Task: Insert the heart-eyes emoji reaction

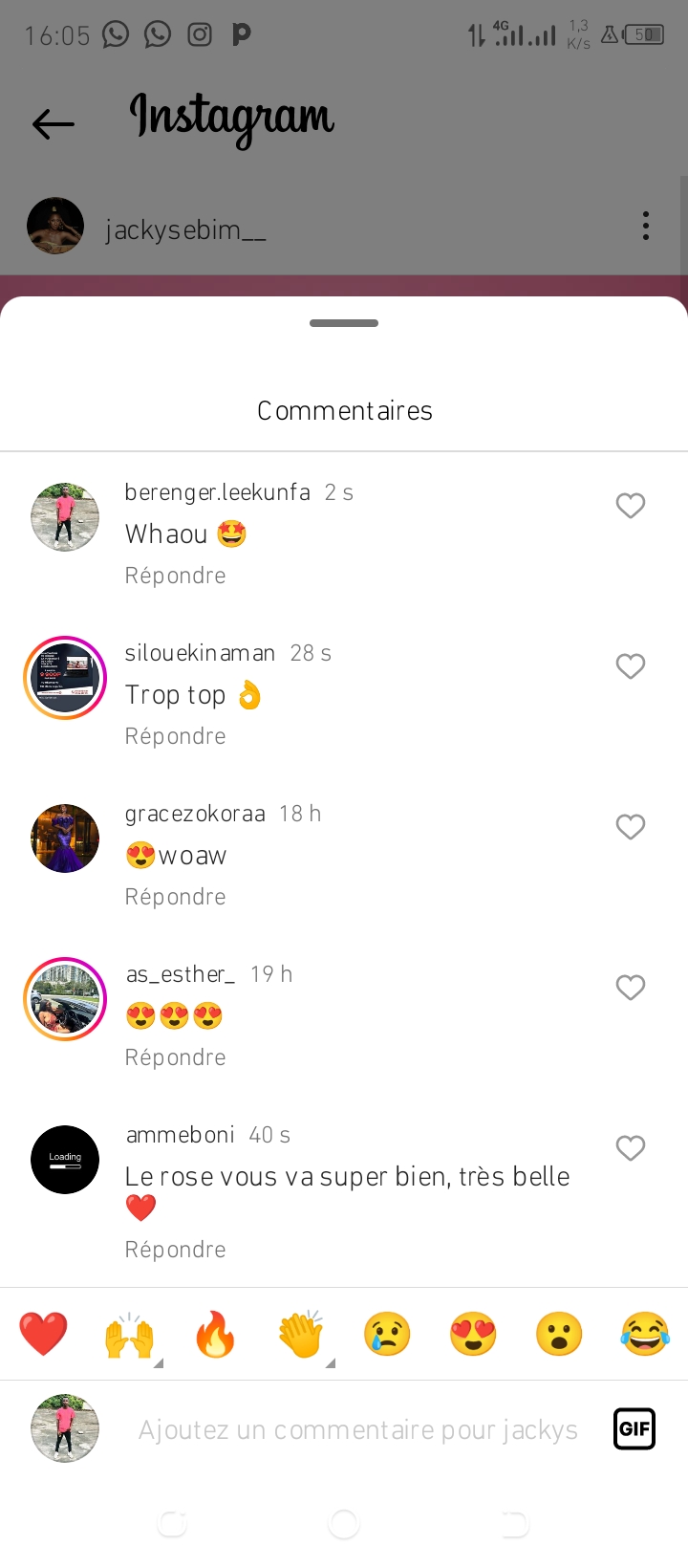Action: coord(473,1334)
